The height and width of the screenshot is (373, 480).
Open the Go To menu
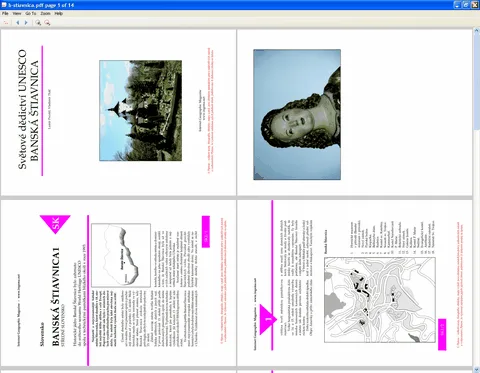point(31,14)
